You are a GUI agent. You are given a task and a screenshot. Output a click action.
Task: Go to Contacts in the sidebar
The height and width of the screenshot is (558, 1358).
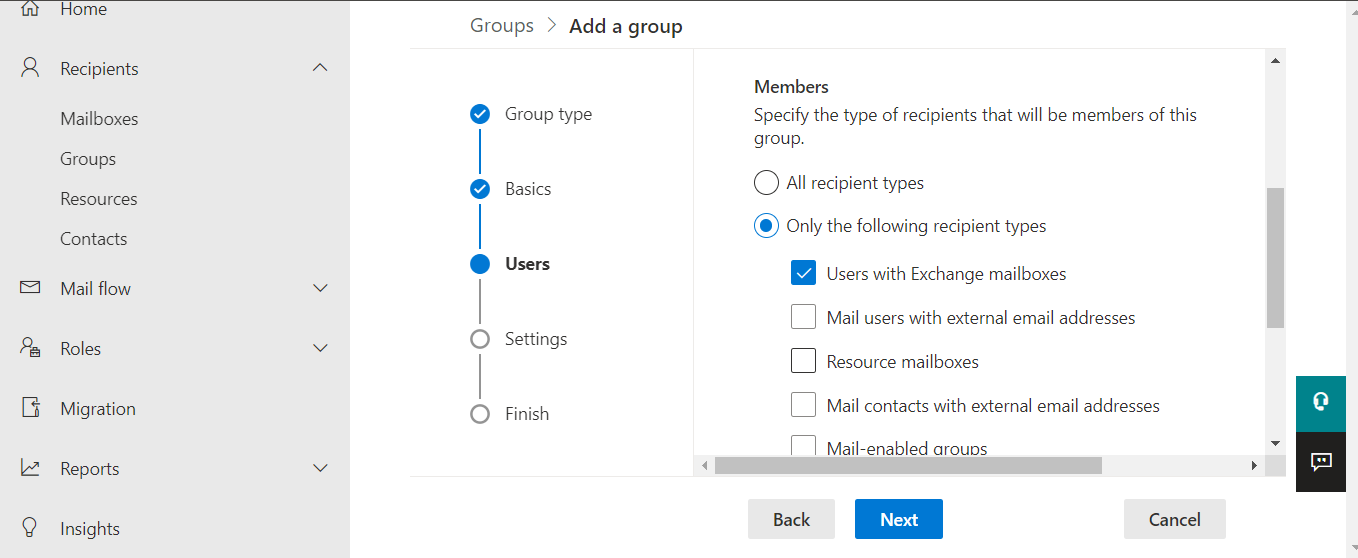point(93,239)
